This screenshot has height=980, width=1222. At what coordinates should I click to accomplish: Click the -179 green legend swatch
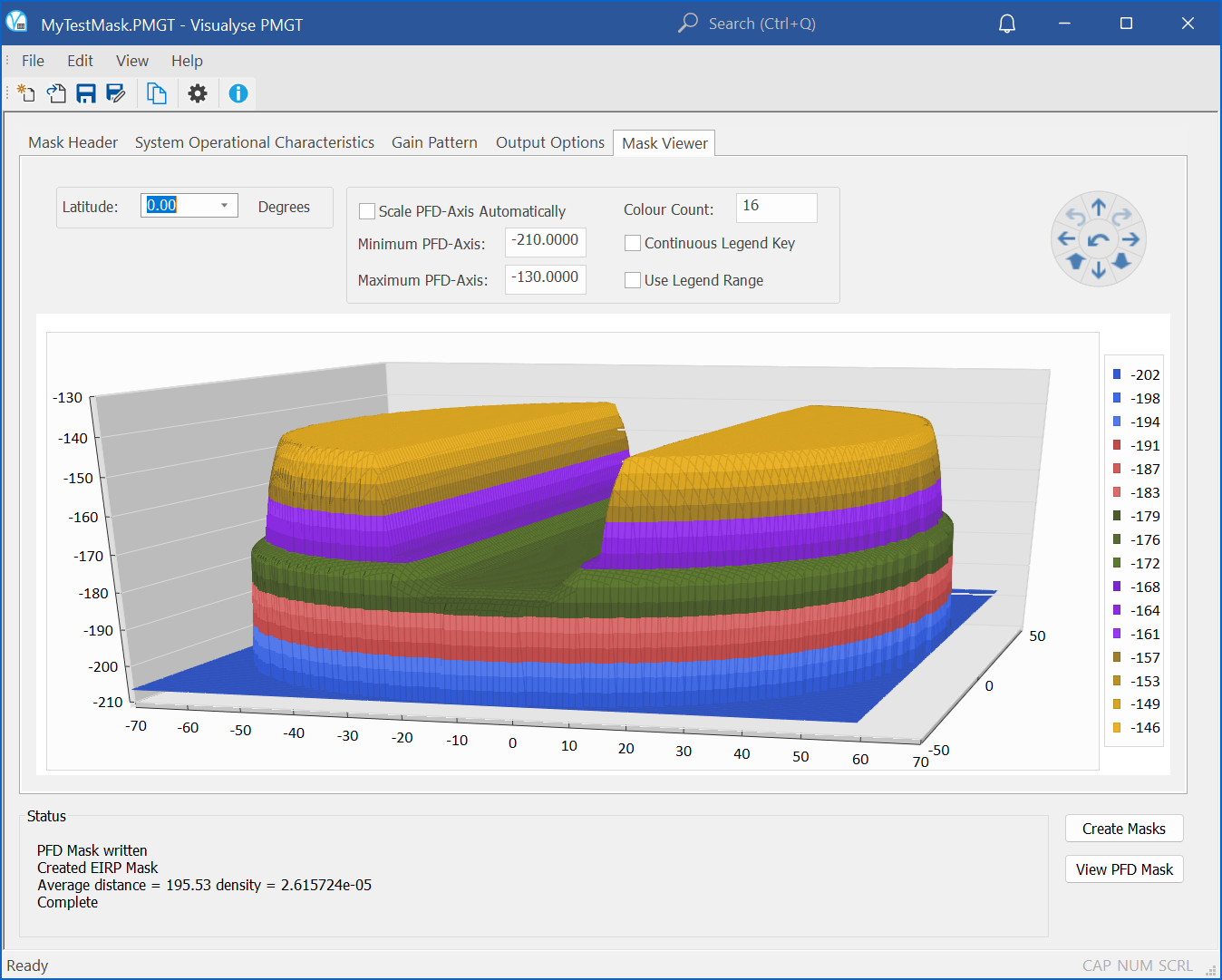(x=1117, y=516)
